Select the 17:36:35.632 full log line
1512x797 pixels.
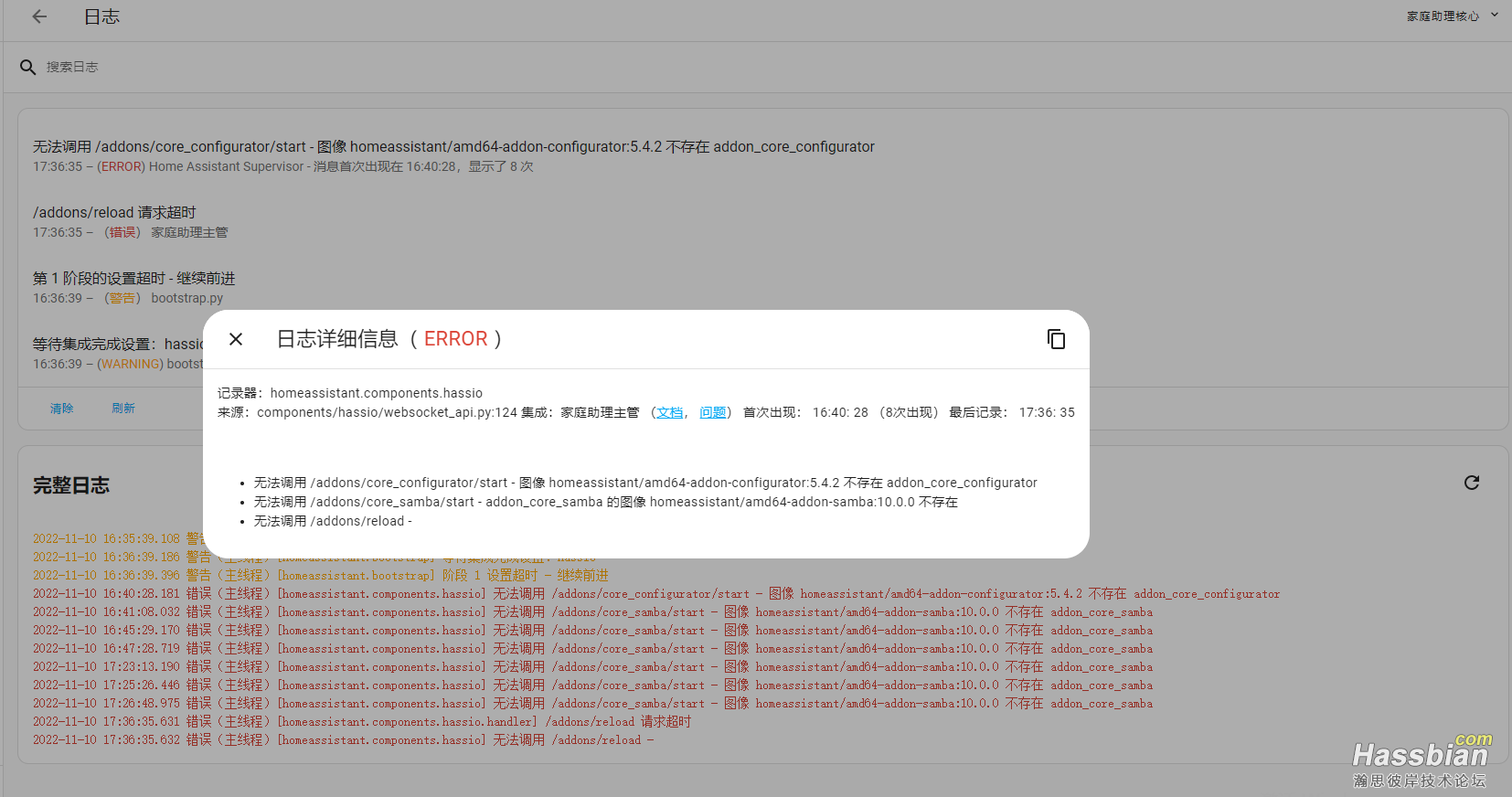click(344, 740)
